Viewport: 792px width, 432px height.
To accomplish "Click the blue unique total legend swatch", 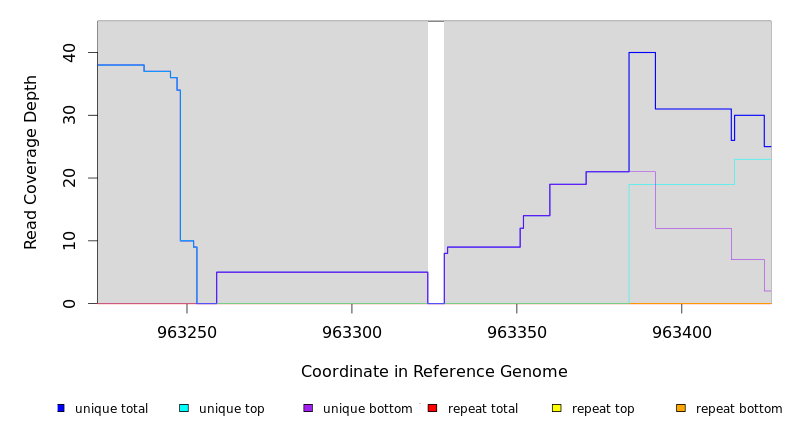I will 61,408.
